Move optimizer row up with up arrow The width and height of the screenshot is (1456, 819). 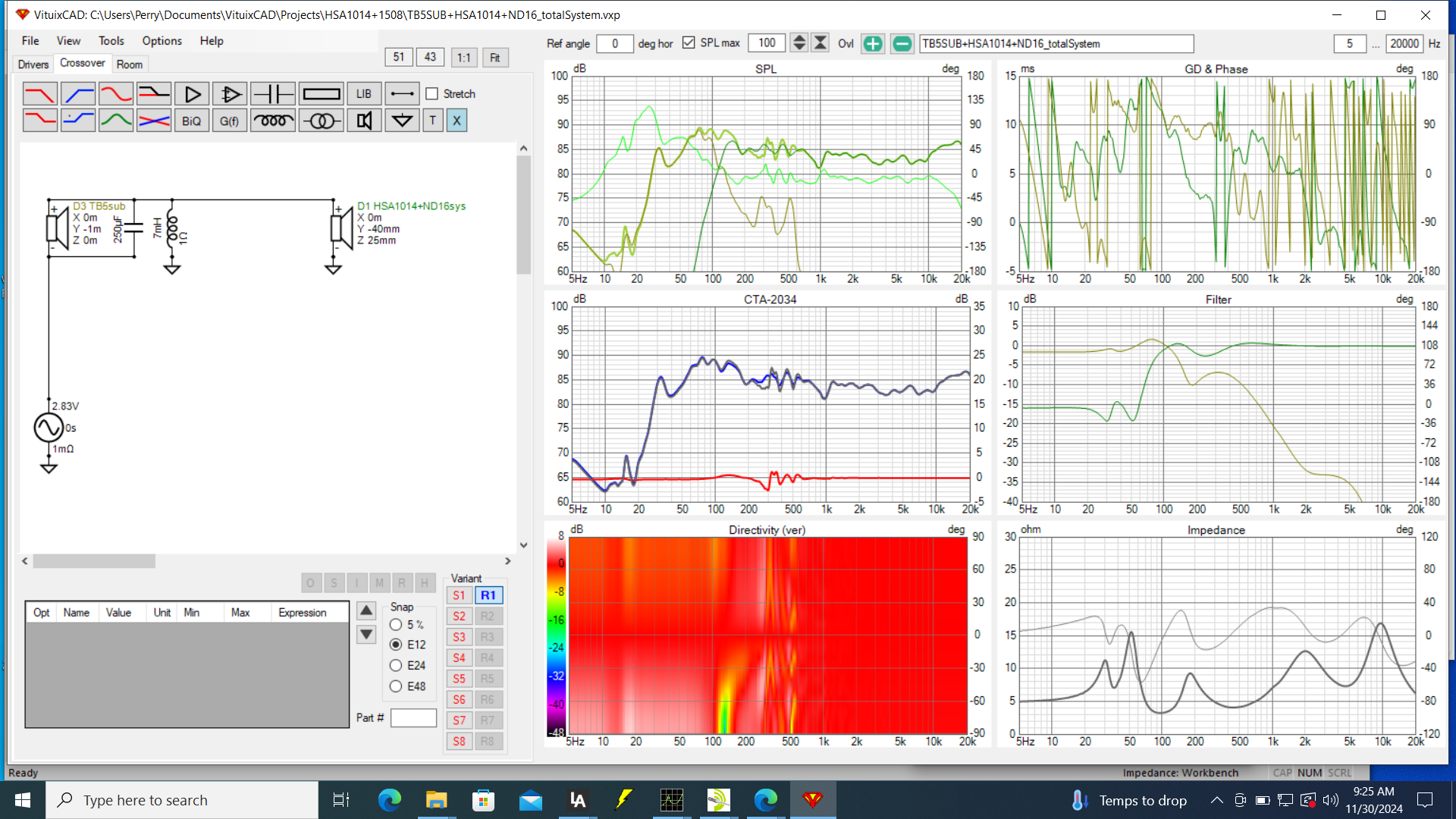pos(366,610)
